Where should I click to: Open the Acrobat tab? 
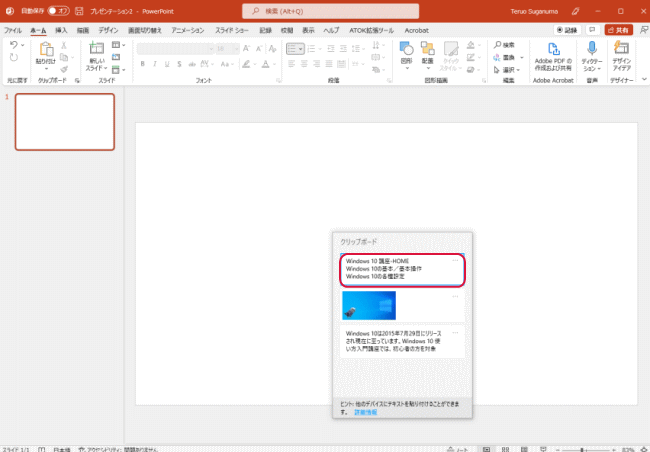[417, 30]
